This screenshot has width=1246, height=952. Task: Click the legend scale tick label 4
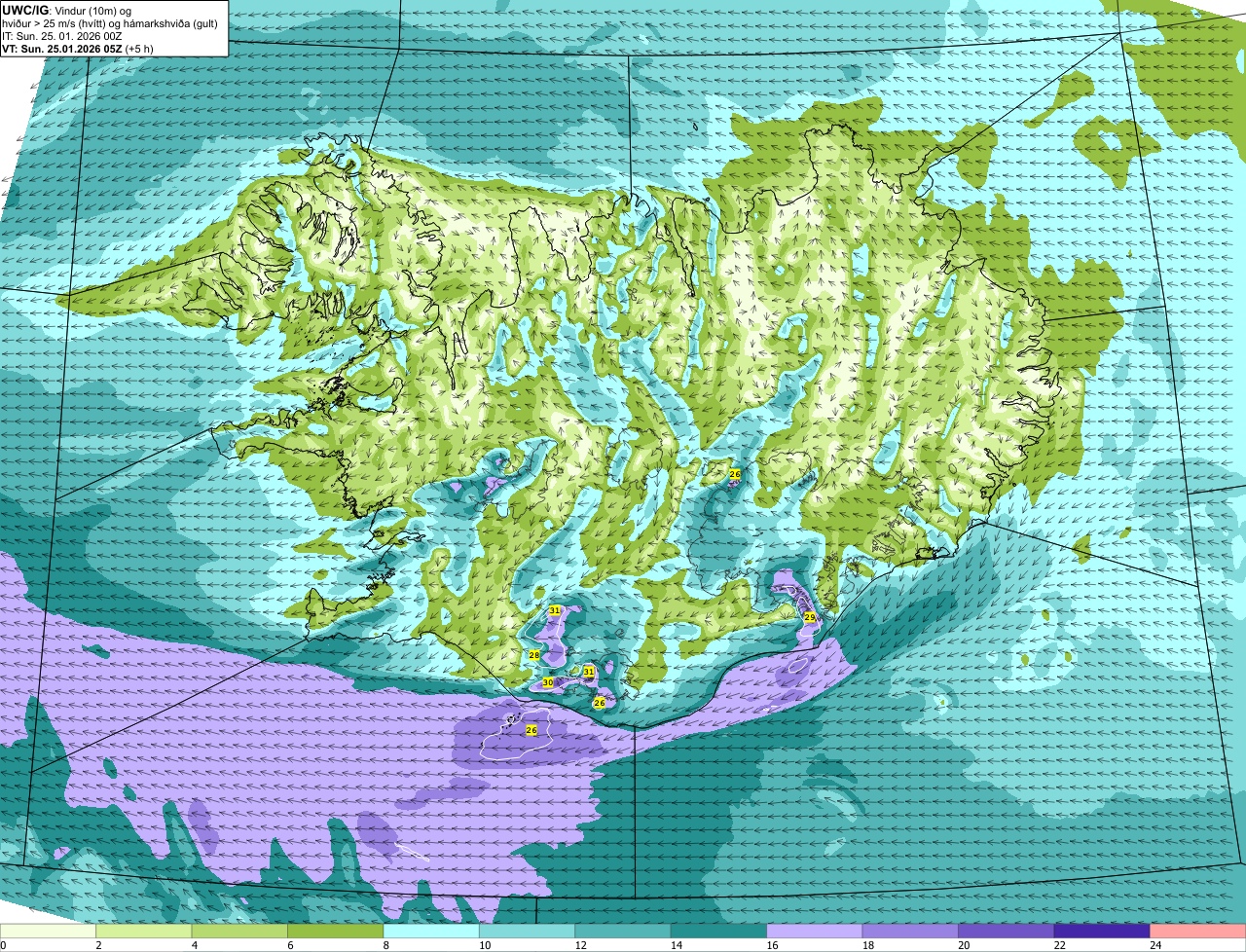pyautogui.click(x=194, y=945)
